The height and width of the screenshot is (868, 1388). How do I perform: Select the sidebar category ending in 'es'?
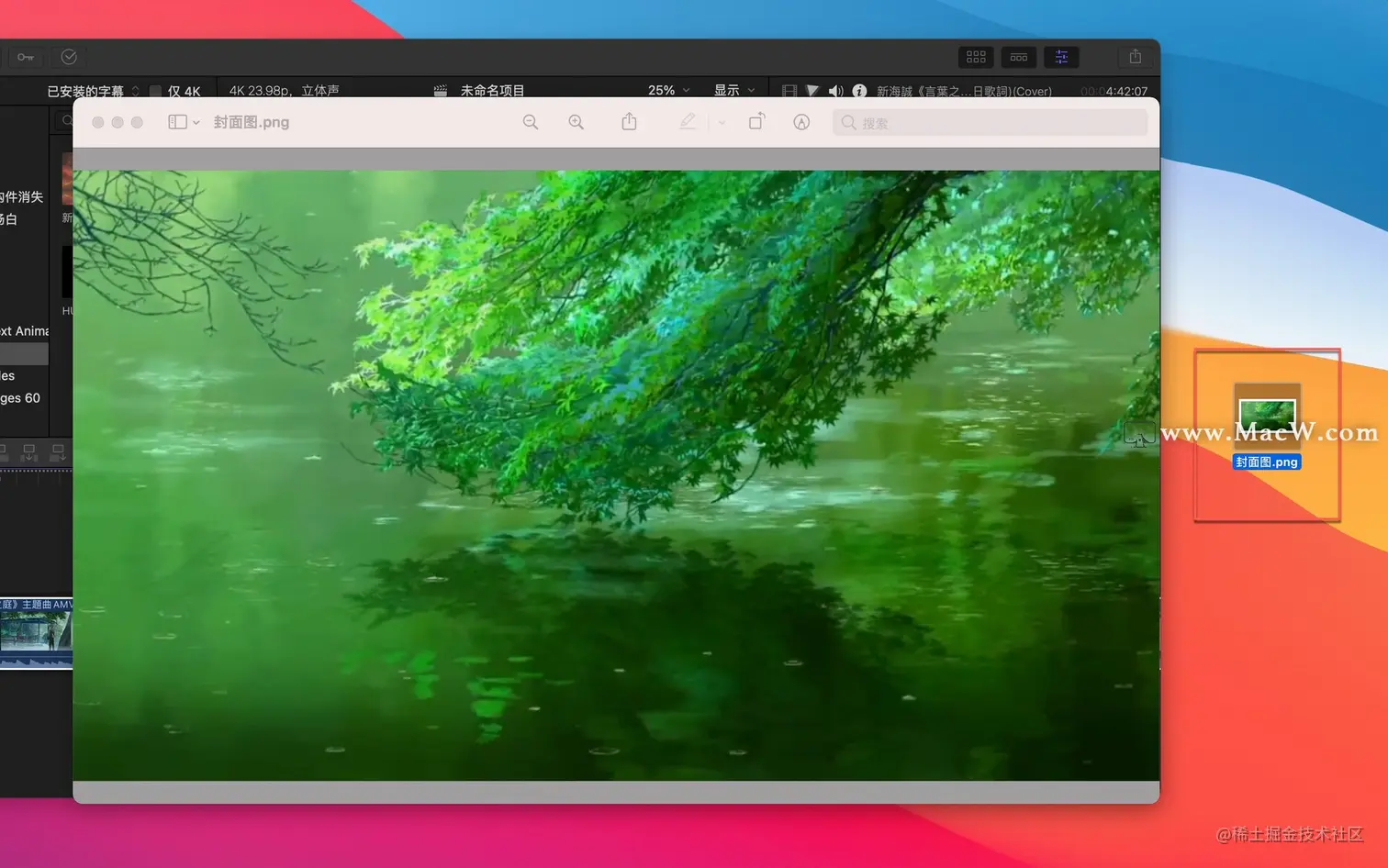pos(8,375)
